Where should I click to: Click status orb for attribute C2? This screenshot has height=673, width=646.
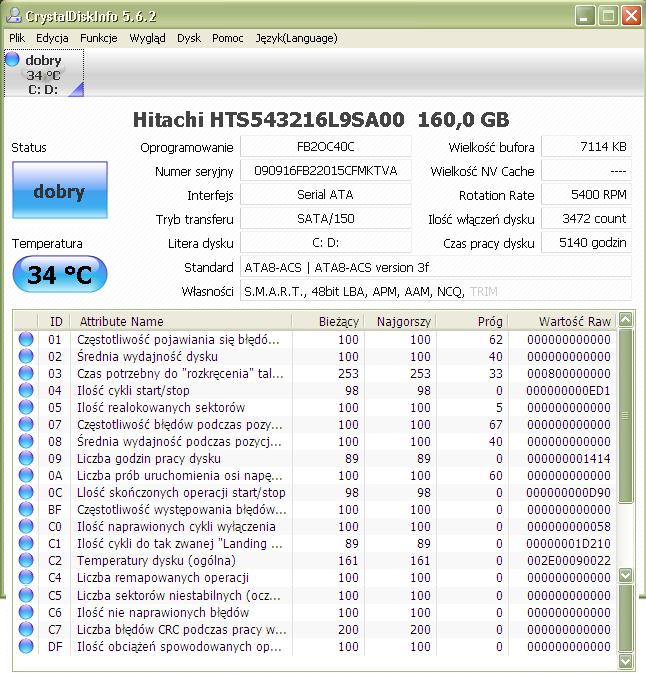pos(26,560)
